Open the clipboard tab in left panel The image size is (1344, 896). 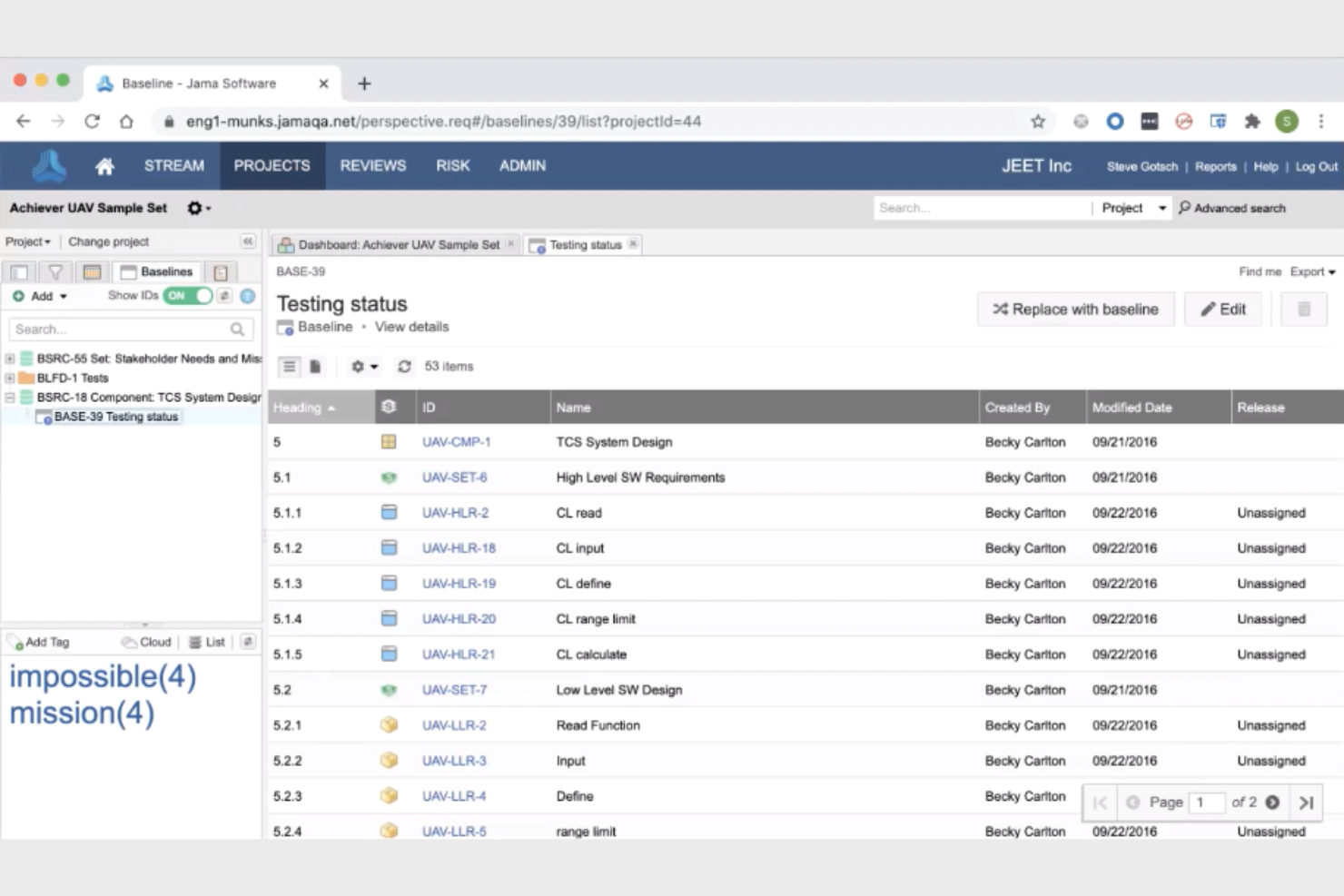pyautogui.click(x=220, y=271)
